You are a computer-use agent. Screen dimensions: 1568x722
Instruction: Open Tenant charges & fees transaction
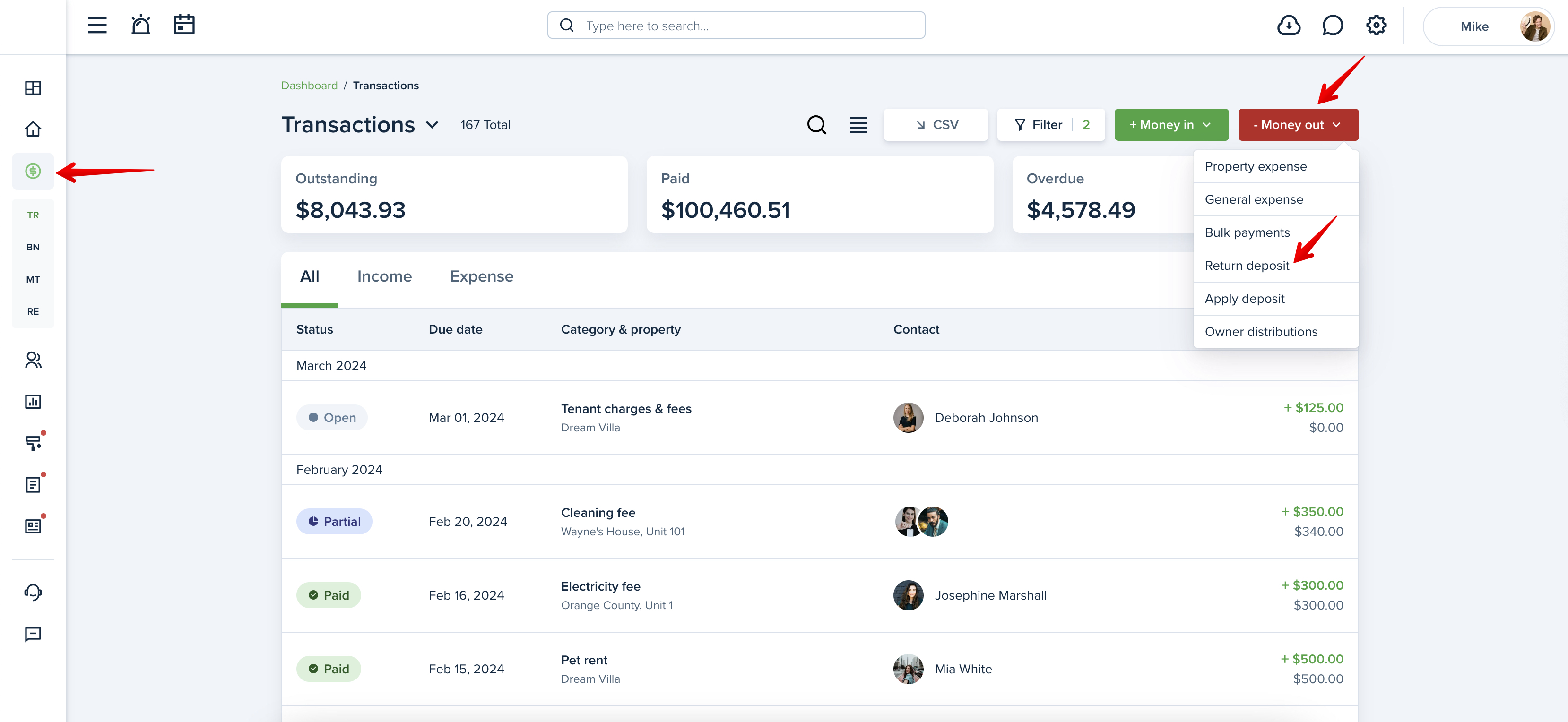point(819,418)
